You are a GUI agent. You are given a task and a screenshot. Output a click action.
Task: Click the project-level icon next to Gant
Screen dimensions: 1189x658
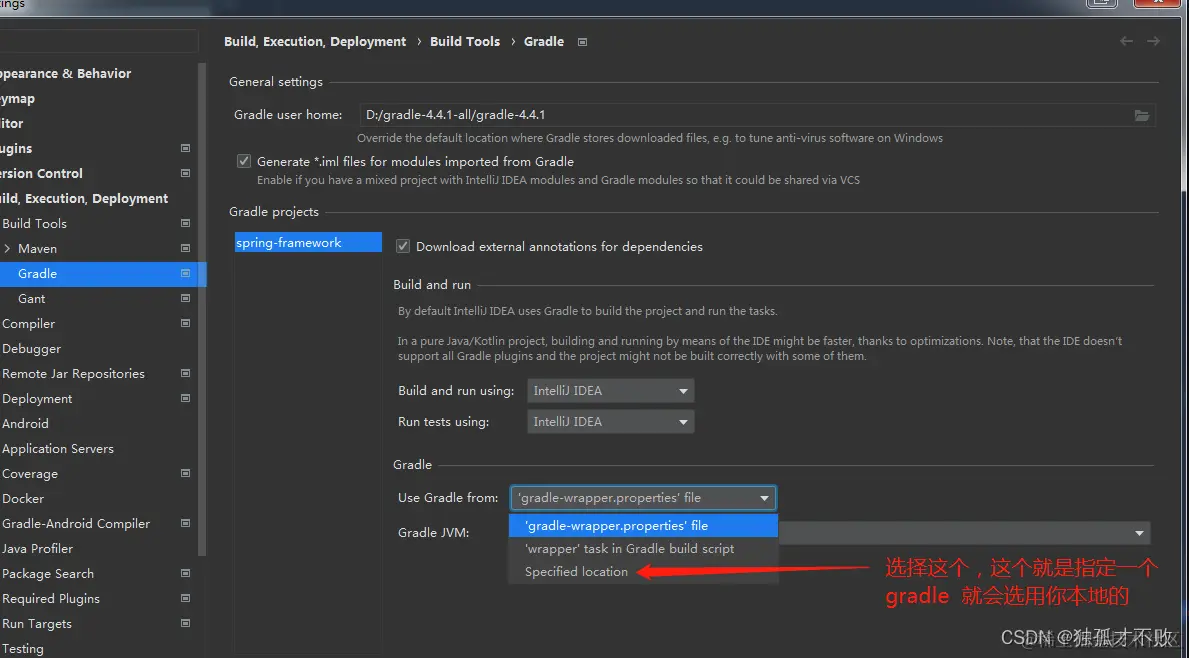coord(185,298)
